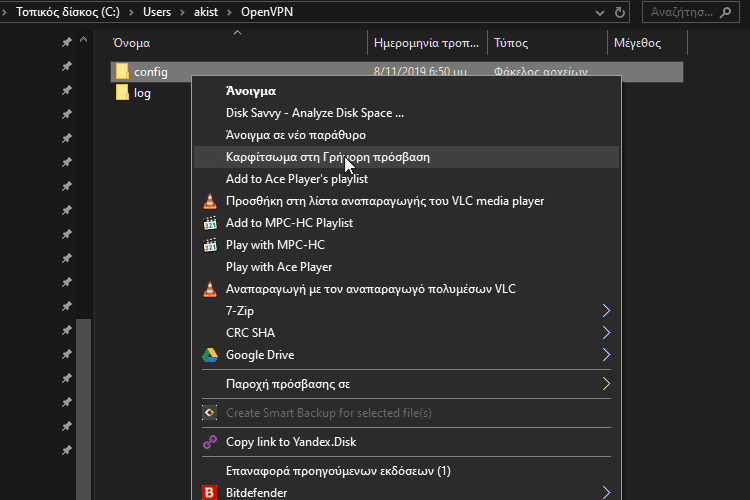Image resolution: width=750 pixels, height=500 pixels.
Task: Click the Smart Backup icon
Action: coord(210,412)
